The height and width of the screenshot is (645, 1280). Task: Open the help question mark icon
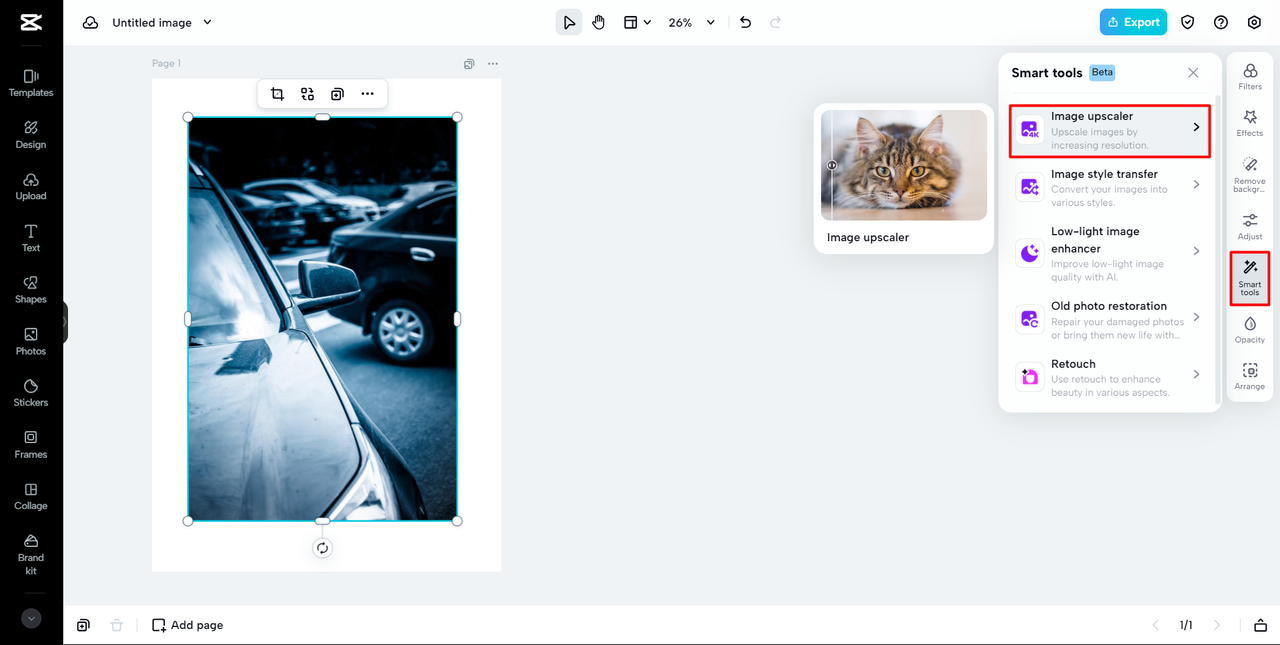tap(1221, 22)
